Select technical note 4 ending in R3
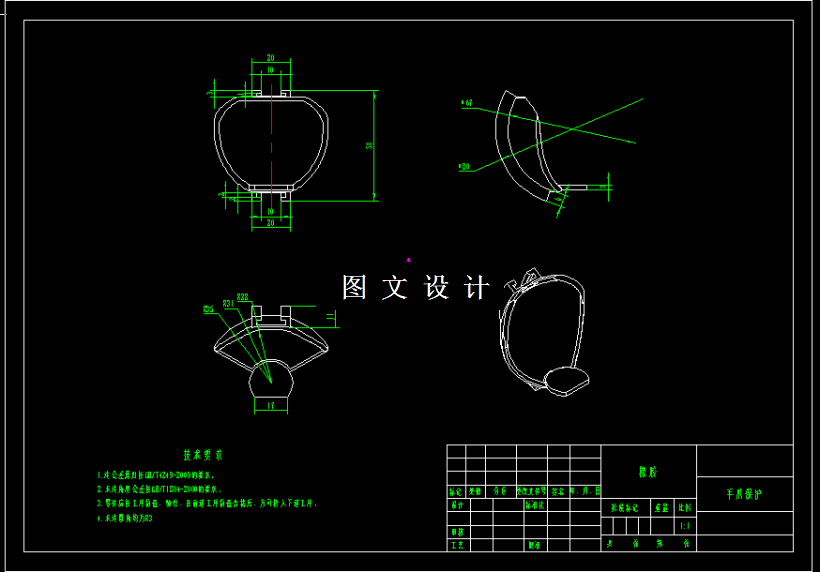The image size is (820, 572). (124, 518)
